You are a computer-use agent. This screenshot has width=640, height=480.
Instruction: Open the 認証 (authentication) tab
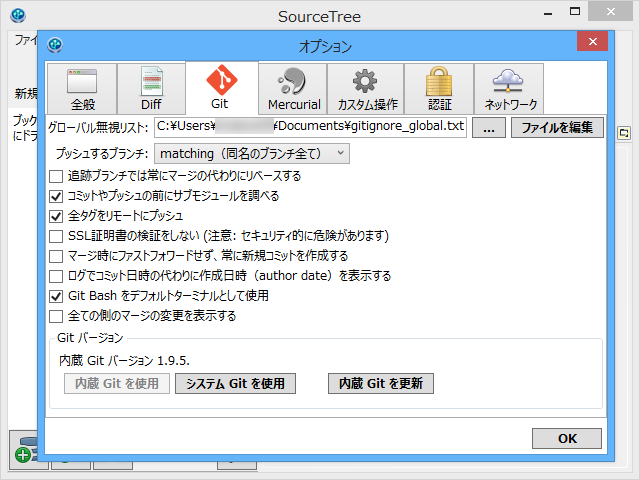[439, 89]
